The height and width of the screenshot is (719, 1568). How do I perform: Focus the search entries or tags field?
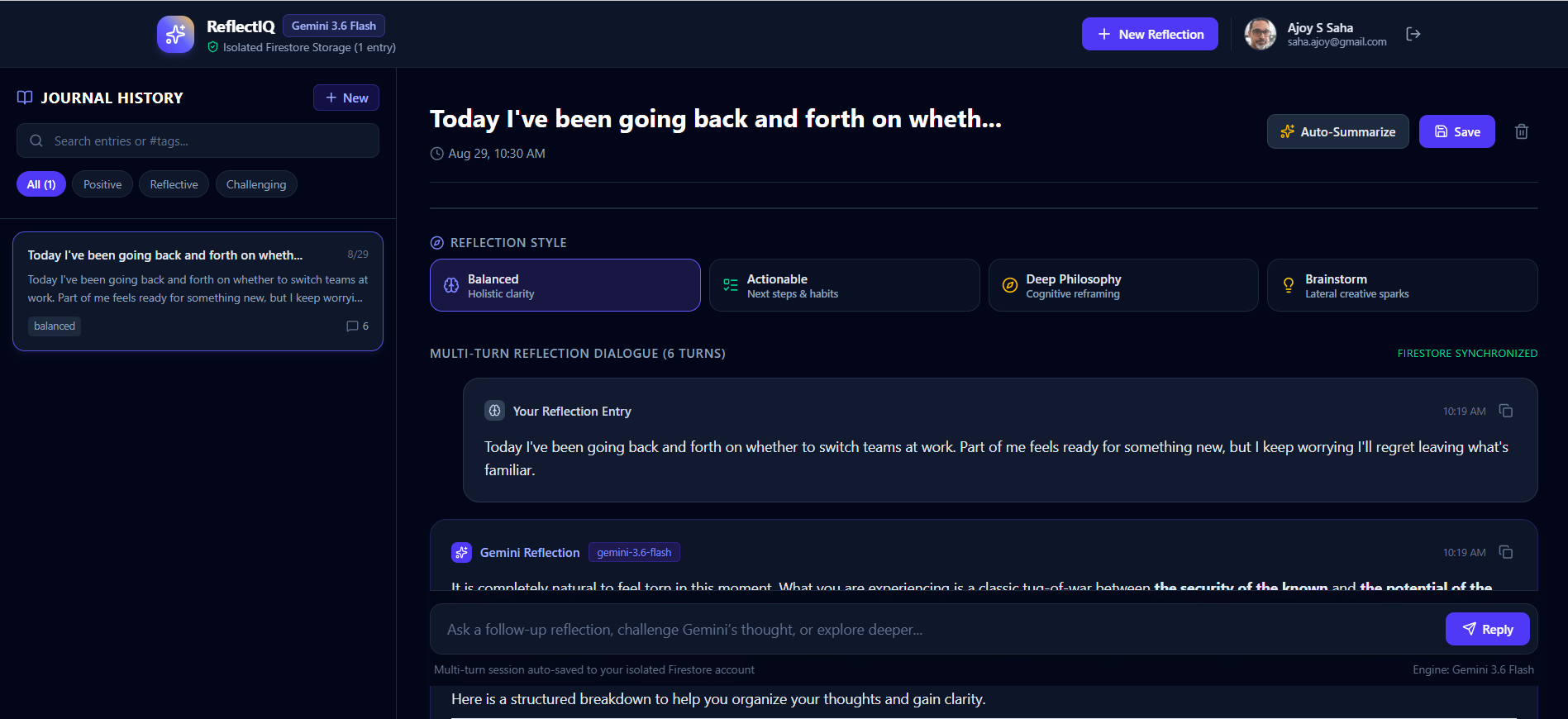[x=198, y=140]
